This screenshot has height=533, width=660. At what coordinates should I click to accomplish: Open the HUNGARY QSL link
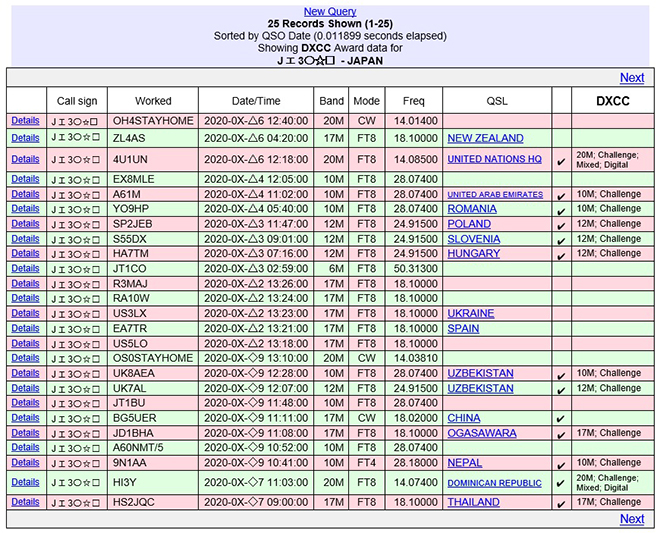tap(474, 253)
